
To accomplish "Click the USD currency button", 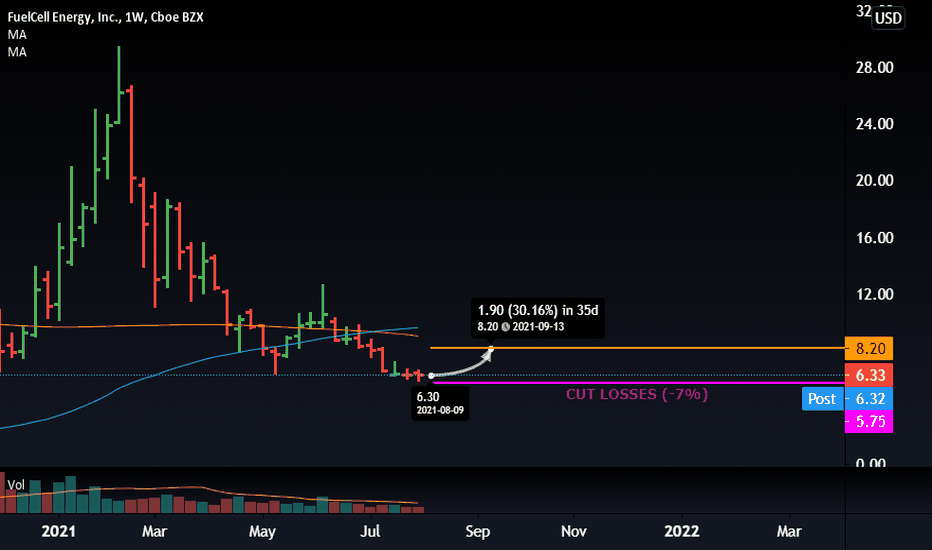I will click(888, 18).
